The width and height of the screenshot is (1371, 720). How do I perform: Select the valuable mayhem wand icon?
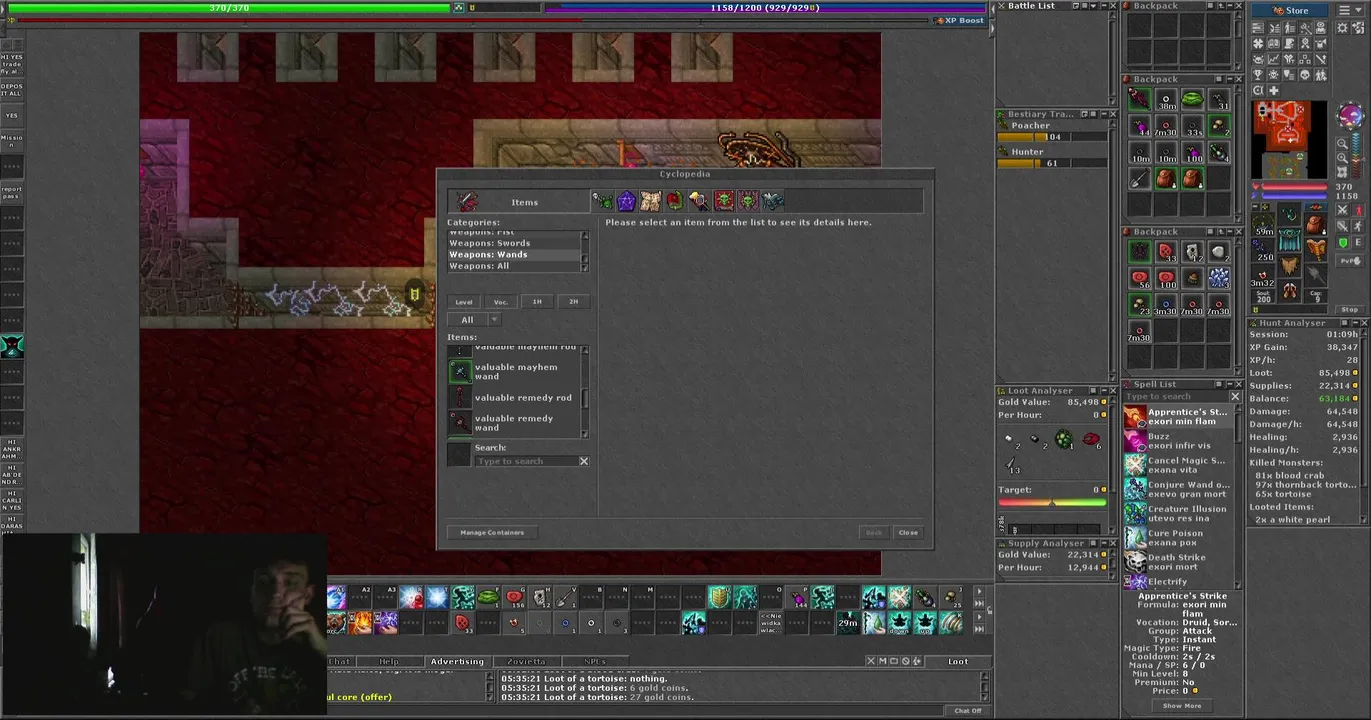pos(459,372)
